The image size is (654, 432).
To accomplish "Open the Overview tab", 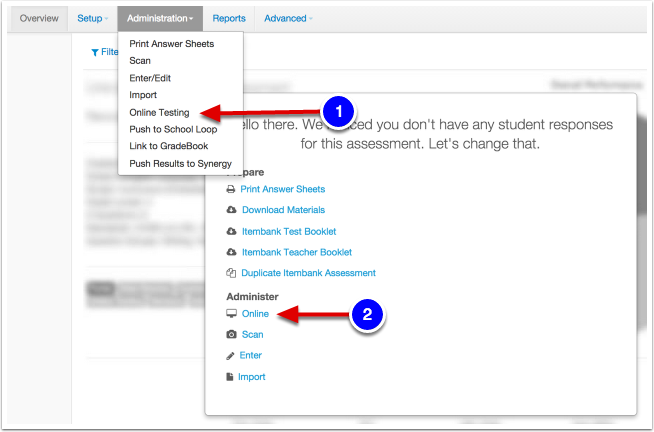I will (x=39, y=19).
